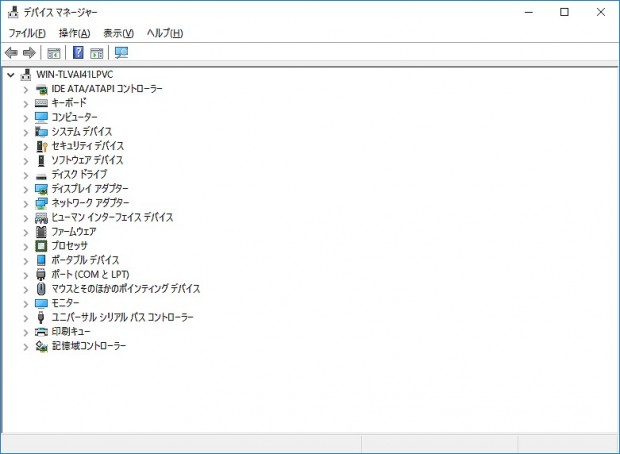Image resolution: width=620 pixels, height=454 pixels.
Task: Click the ポート (COM と LPT) connector icon
Action: (41, 274)
